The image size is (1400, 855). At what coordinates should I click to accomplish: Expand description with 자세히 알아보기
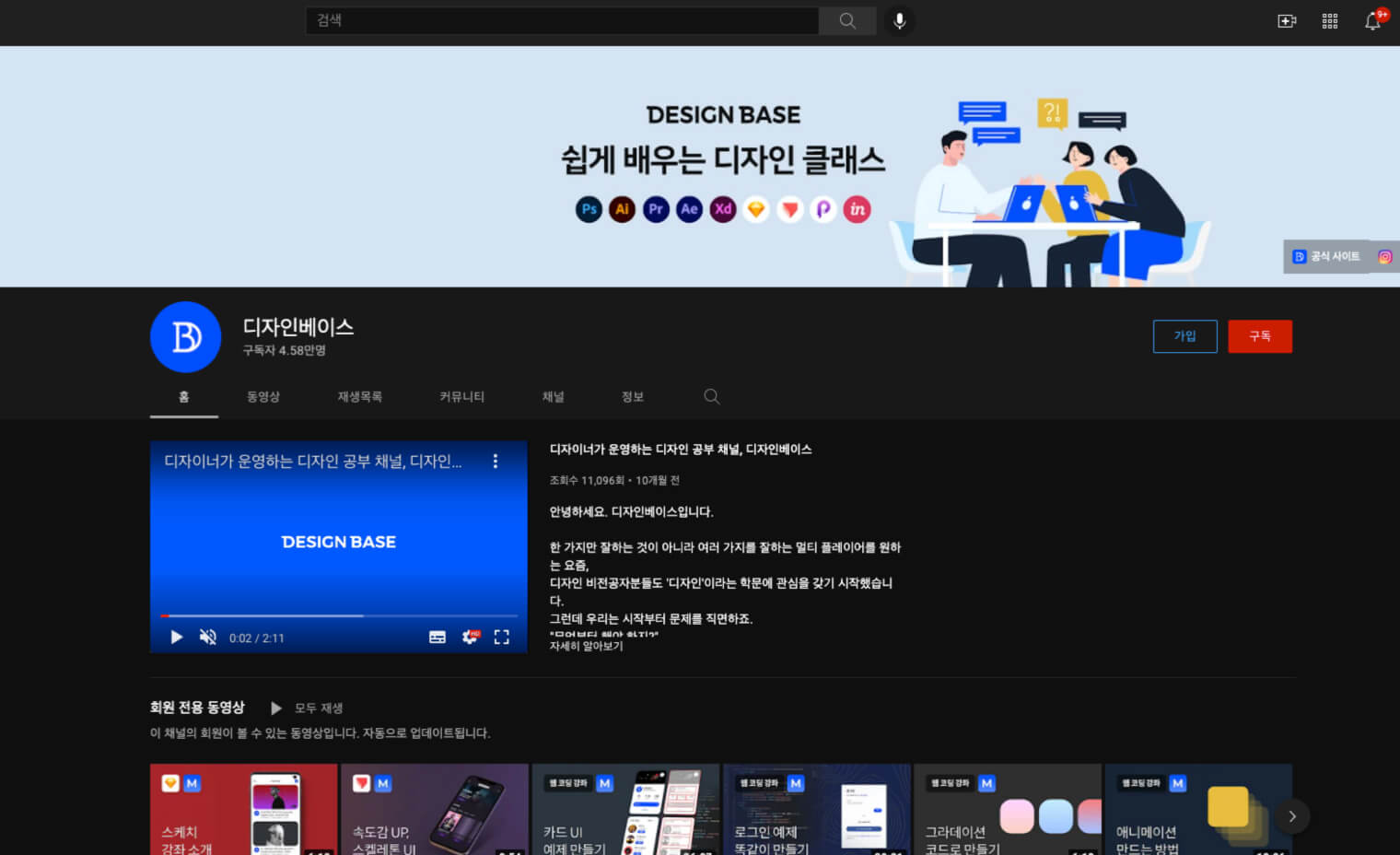[587, 646]
